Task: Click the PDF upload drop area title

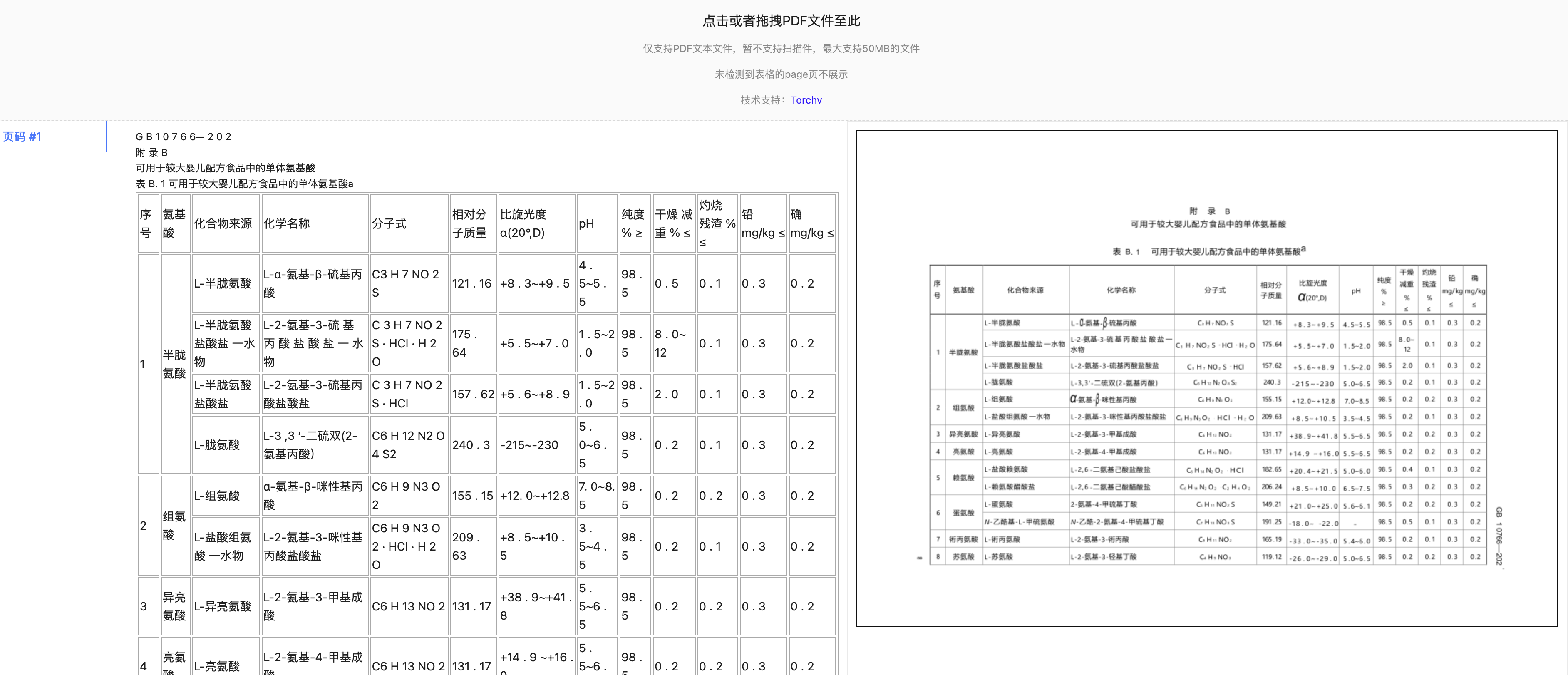Action: (x=781, y=21)
